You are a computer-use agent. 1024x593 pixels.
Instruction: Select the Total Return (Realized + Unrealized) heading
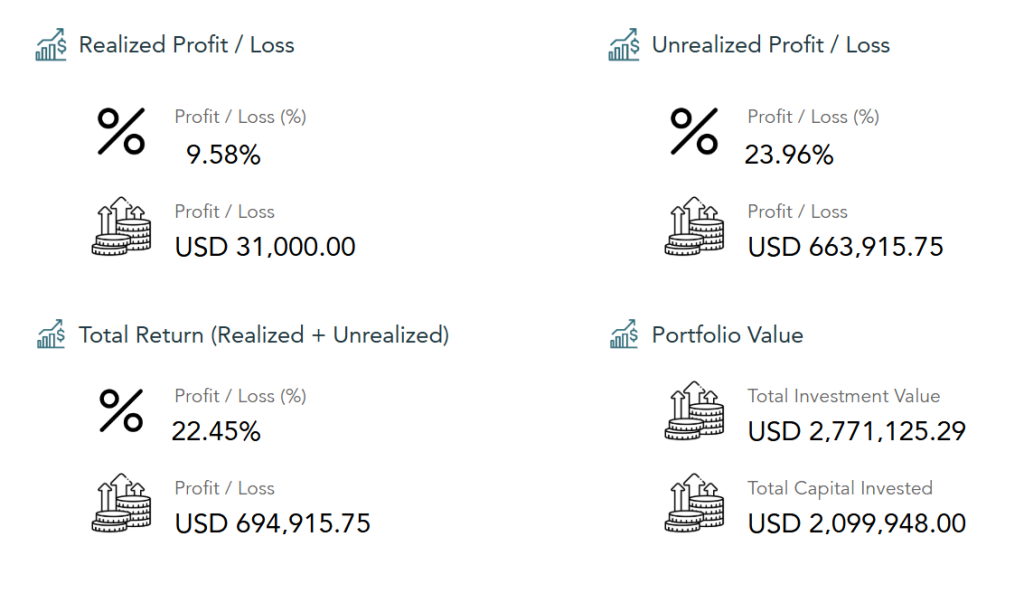tap(264, 335)
